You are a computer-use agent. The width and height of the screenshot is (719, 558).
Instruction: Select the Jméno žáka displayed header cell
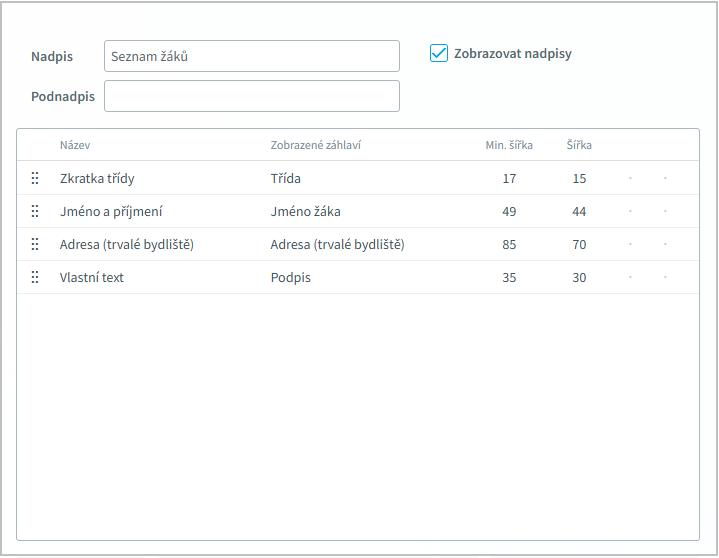coord(305,211)
